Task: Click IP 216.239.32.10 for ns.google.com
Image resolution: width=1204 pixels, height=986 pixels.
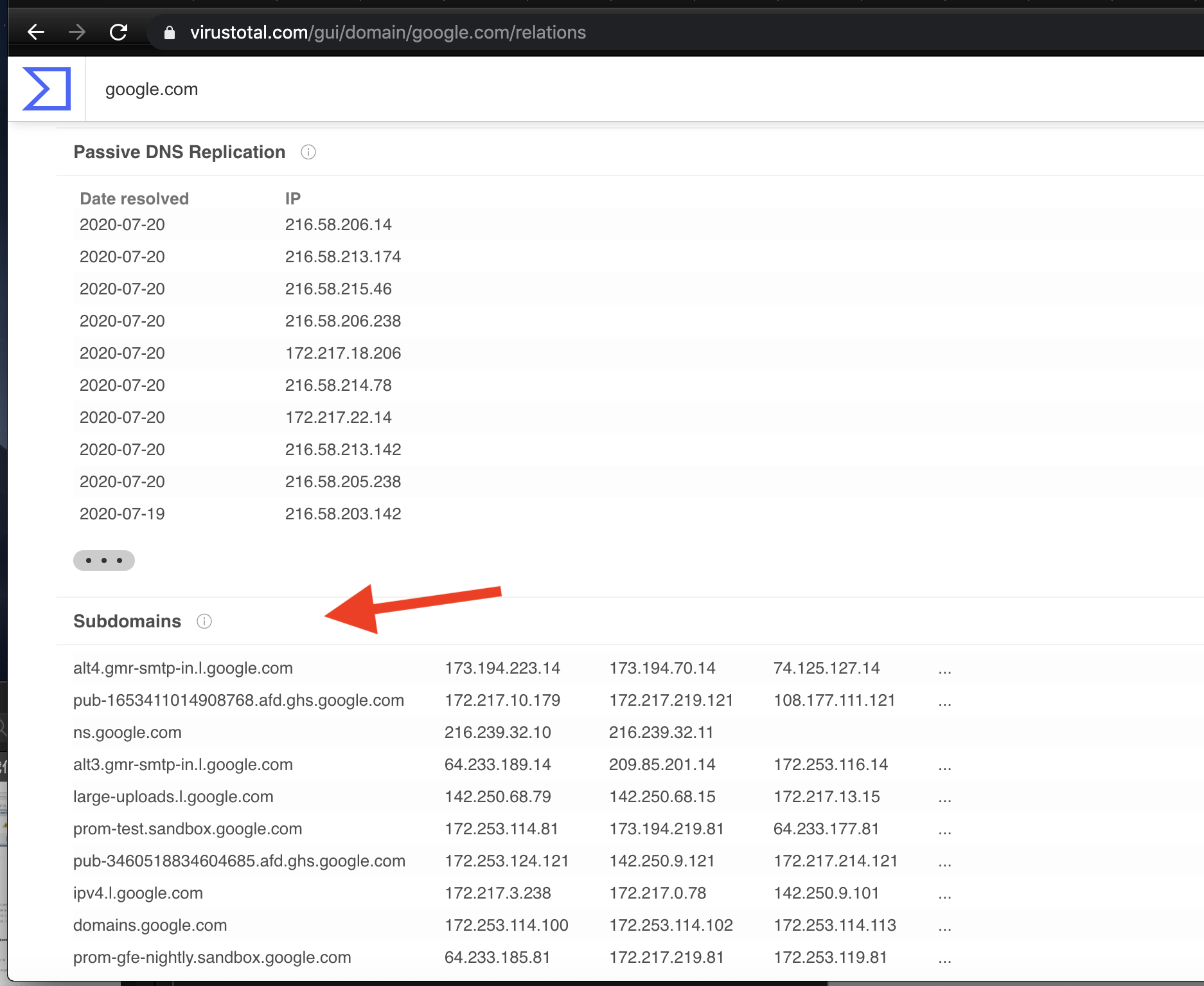Action: [497, 733]
